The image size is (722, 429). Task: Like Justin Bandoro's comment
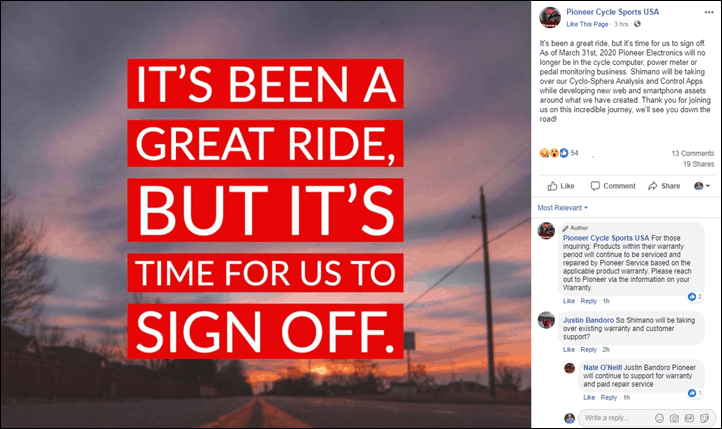pyautogui.click(x=569, y=350)
